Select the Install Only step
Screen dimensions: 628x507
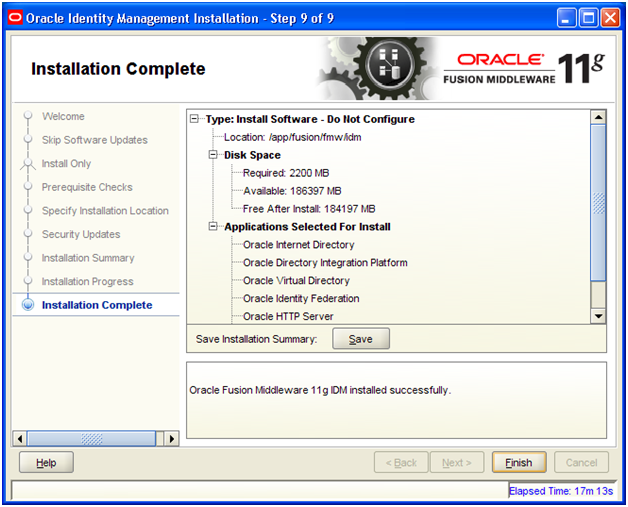tap(66, 163)
